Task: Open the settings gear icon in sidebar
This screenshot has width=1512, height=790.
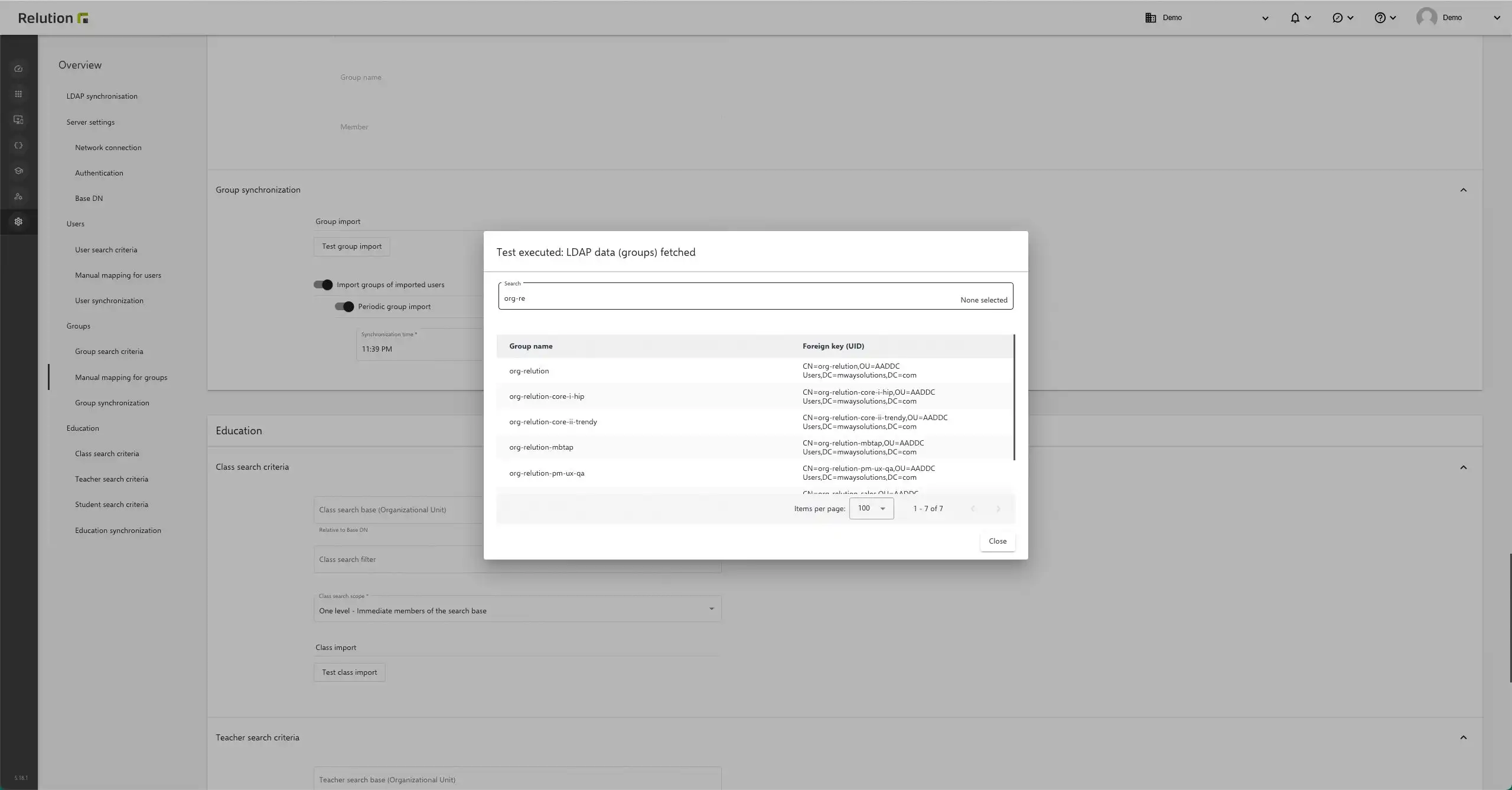Action: click(18, 222)
